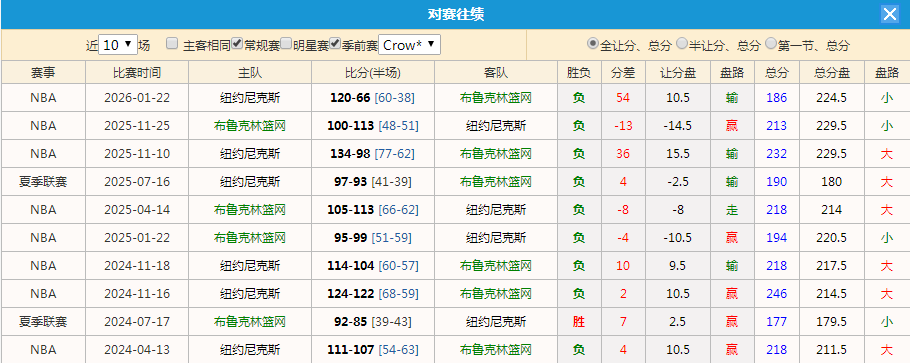The height and width of the screenshot is (363, 910).
Task: Select the 半让分、总分 radio option
Action: 682,43
